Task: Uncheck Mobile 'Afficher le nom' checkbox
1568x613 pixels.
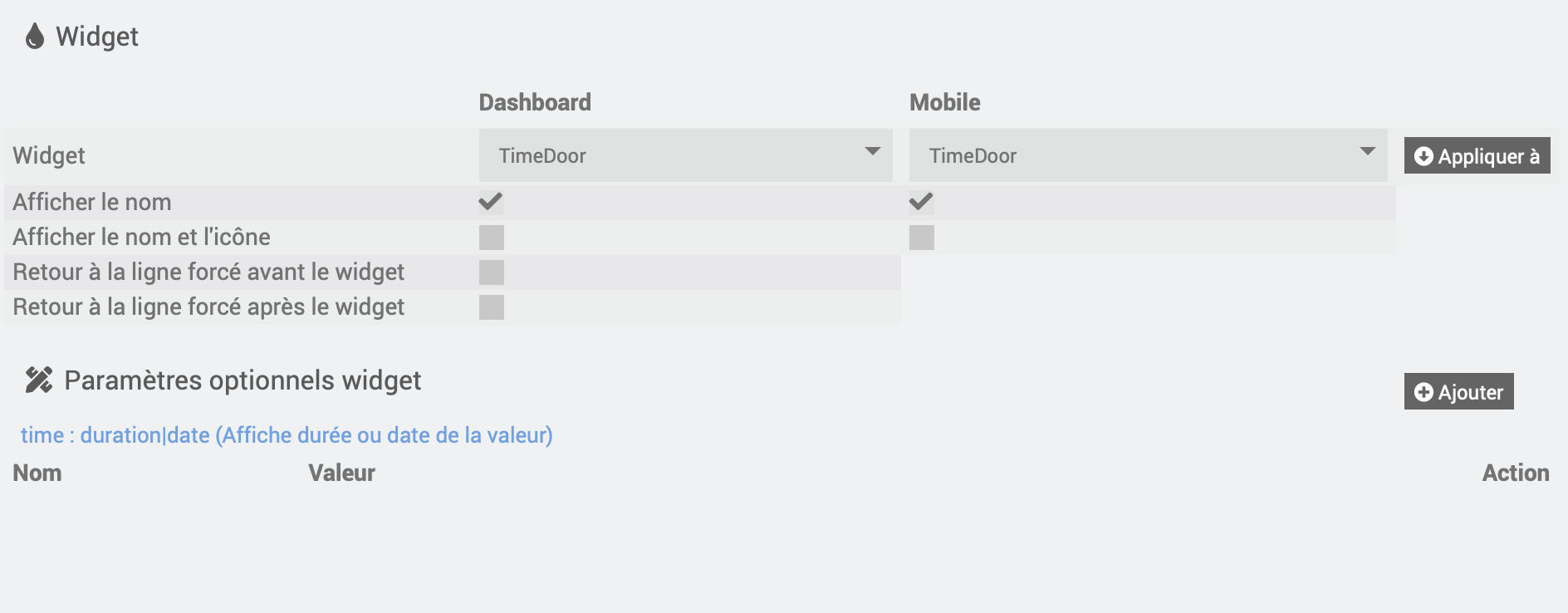Action: (921, 202)
